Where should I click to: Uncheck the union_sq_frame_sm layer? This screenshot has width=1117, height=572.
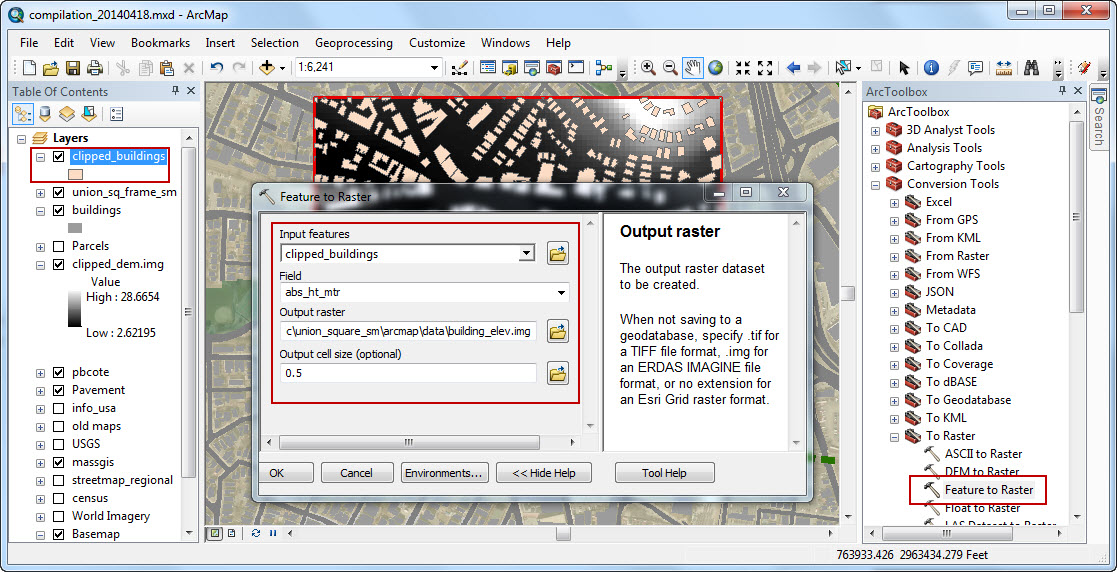click(x=58, y=192)
